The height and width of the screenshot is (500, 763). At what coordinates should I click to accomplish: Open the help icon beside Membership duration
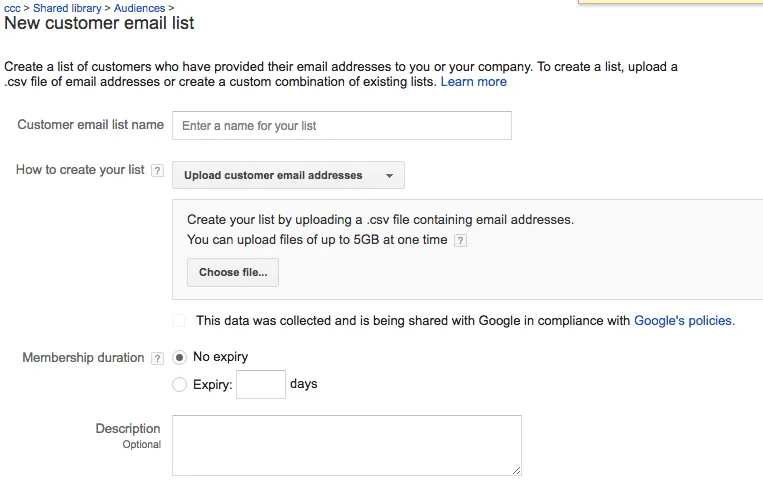(x=157, y=359)
